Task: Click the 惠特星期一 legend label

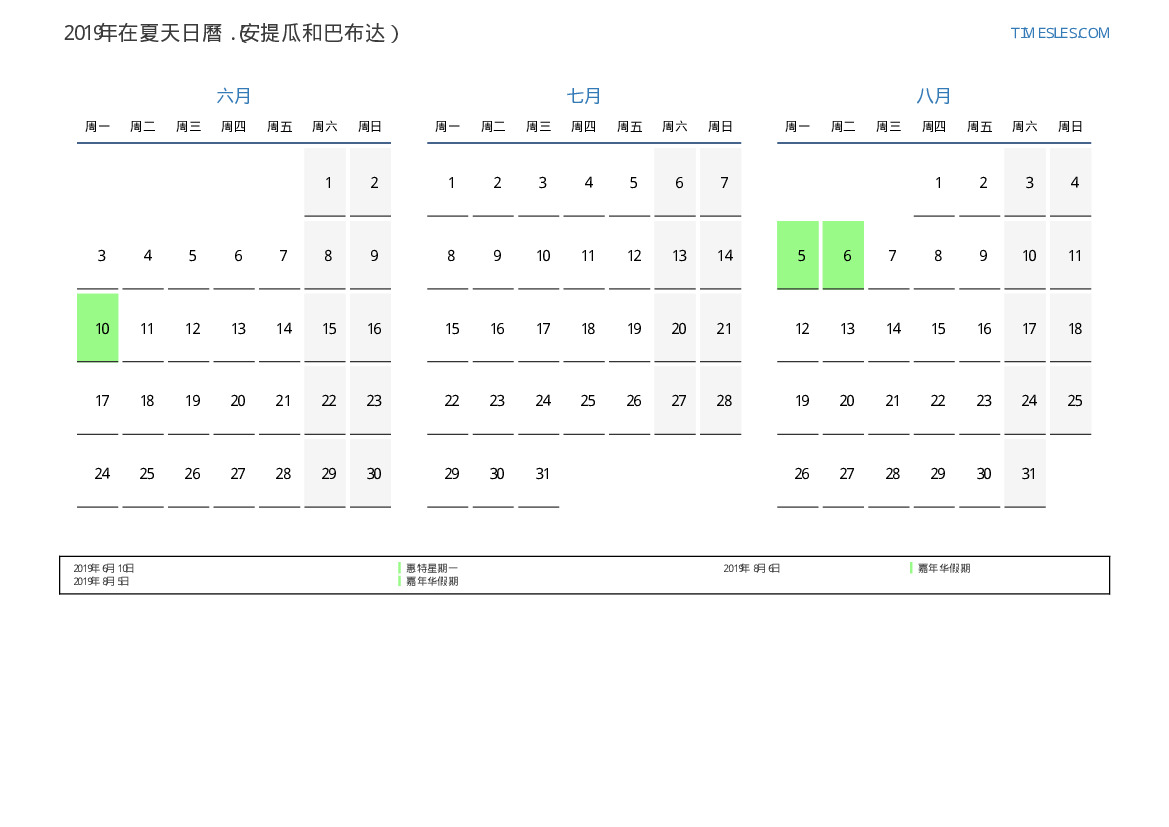Action: (x=432, y=568)
